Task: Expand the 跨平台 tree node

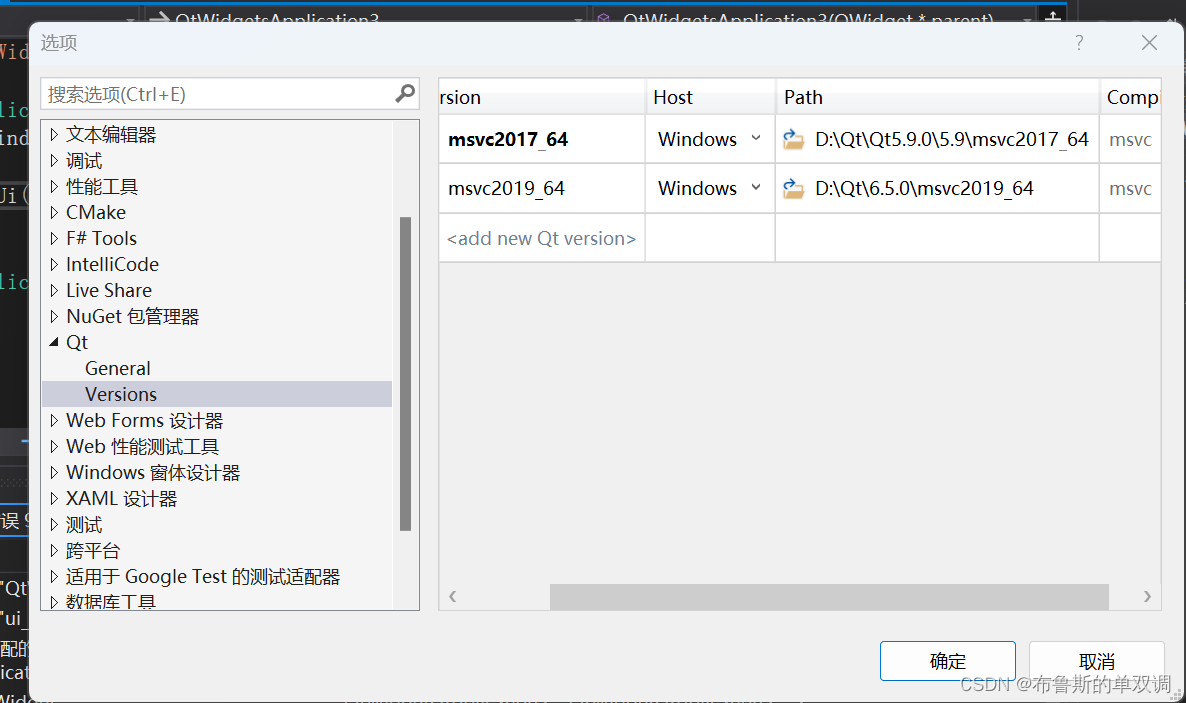Action: click(x=54, y=550)
